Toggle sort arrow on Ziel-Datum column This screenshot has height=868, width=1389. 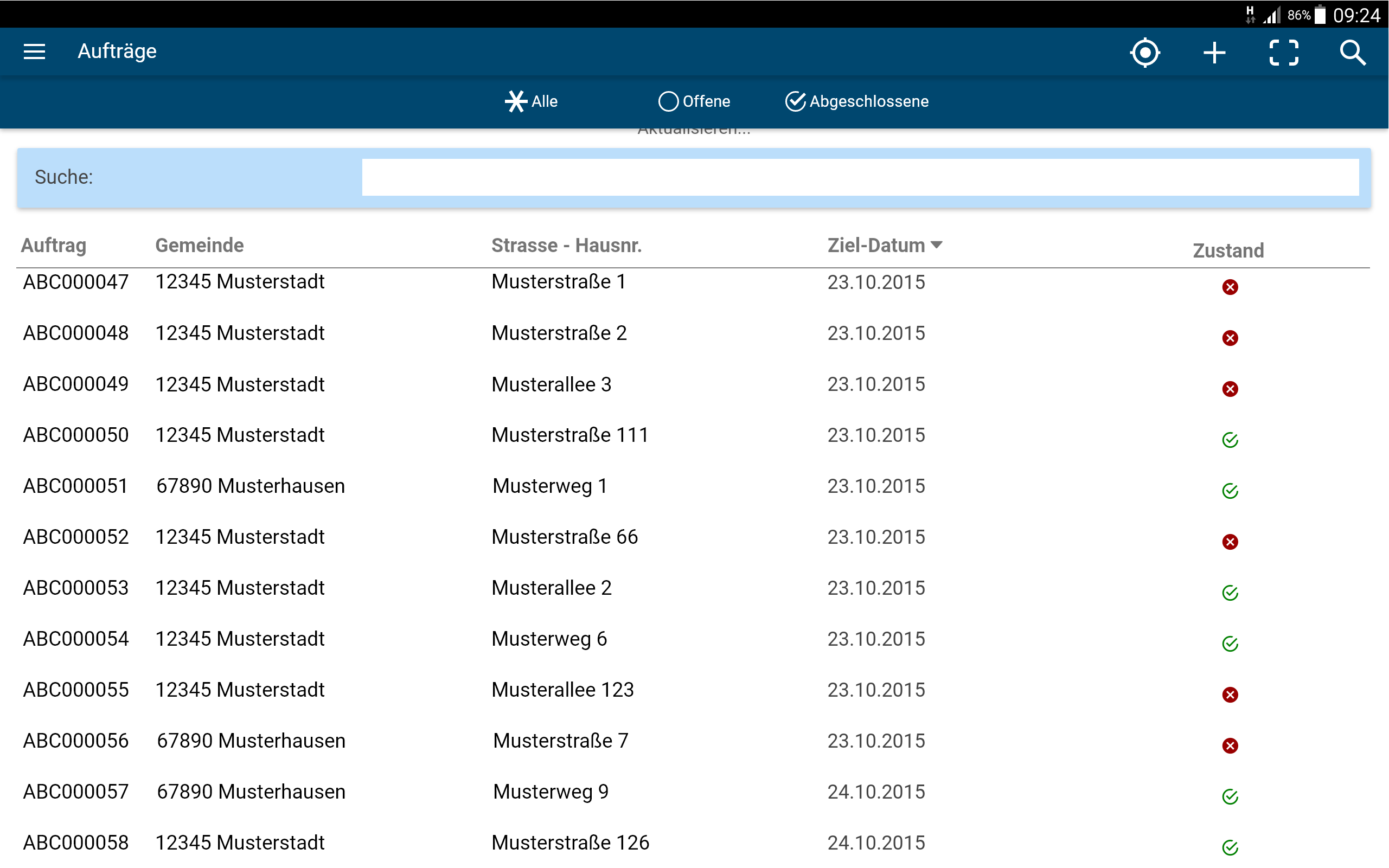[x=937, y=245]
